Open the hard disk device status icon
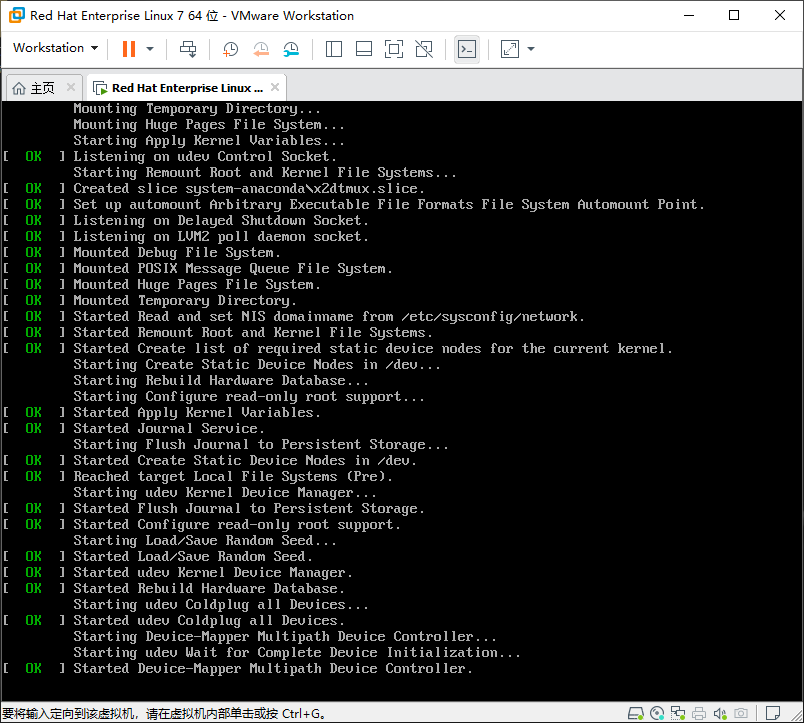This screenshot has height=723, width=804. (x=636, y=712)
